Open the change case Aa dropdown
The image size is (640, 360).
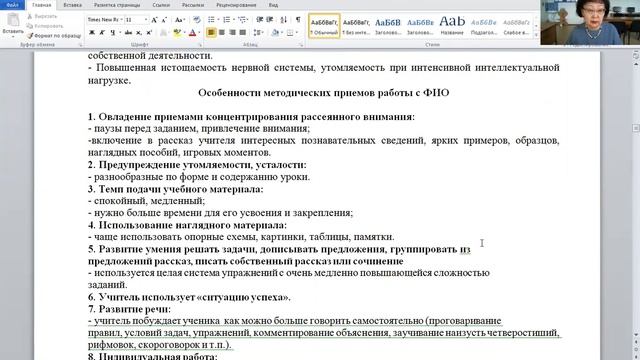click(179, 20)
